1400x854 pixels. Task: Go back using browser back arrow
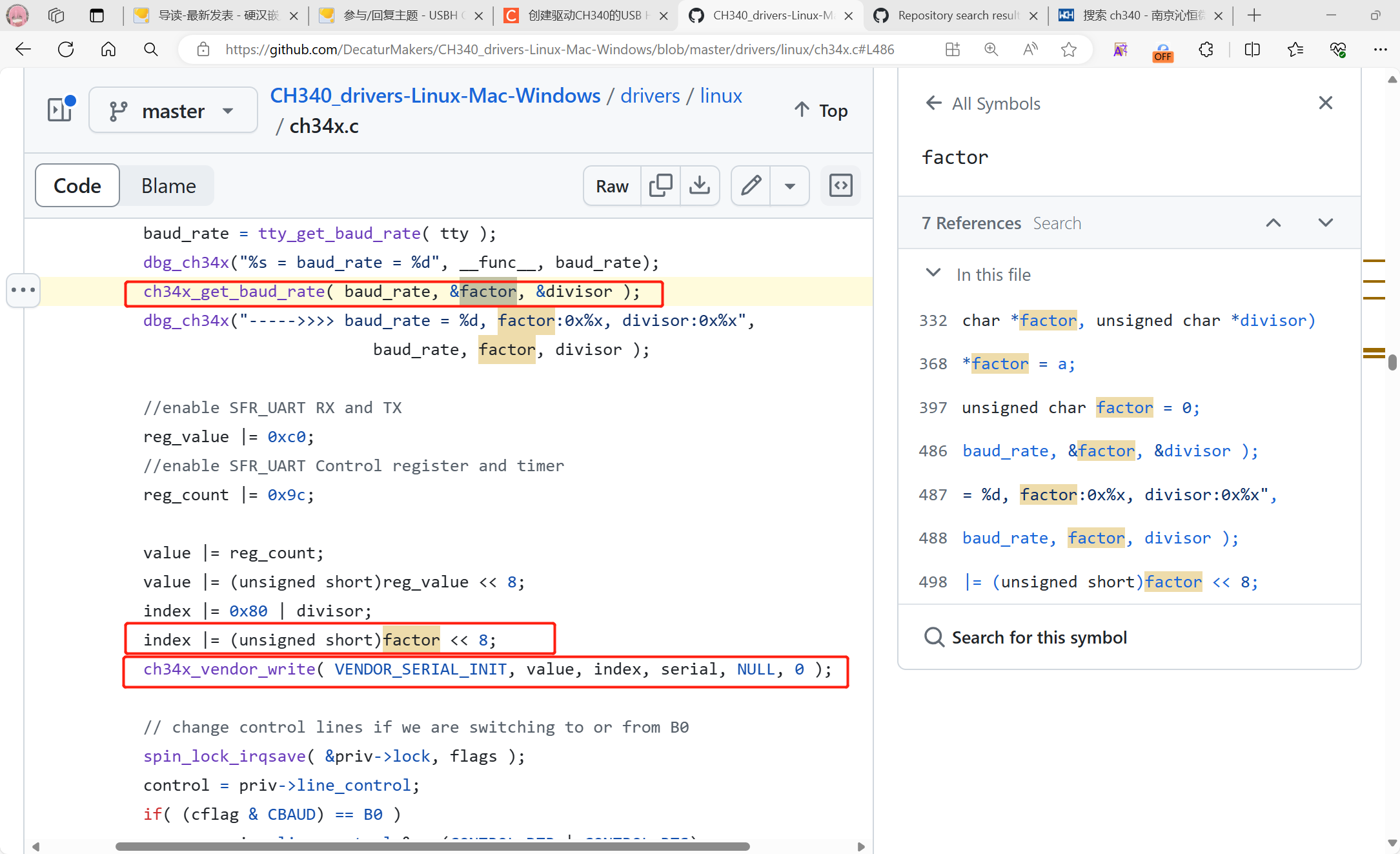[x=23, y=50]
